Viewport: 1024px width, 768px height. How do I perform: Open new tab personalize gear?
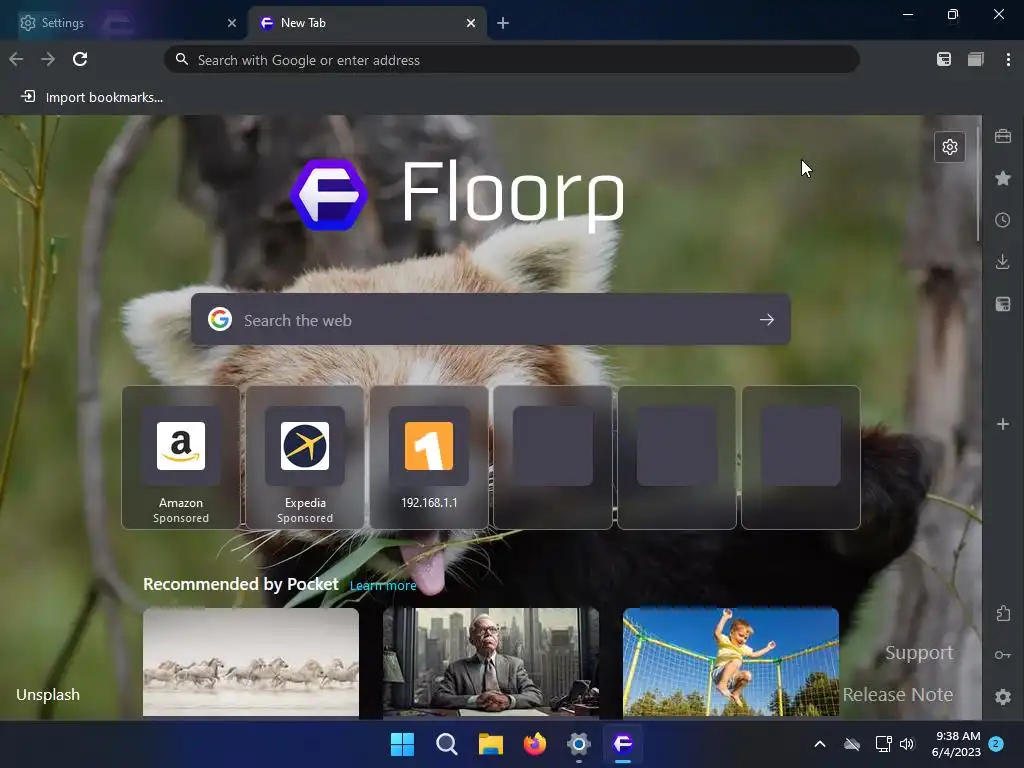(x=950, y=147)
